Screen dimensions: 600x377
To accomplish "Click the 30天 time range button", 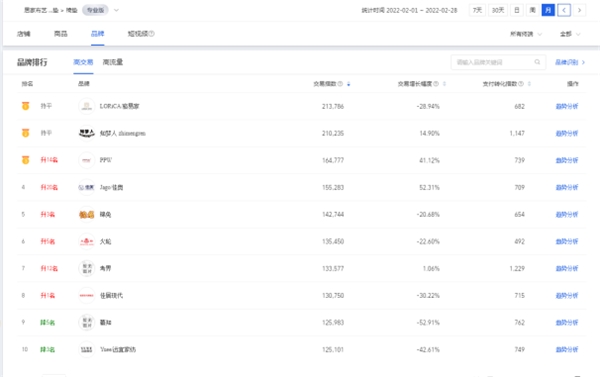I will point(497,10).
